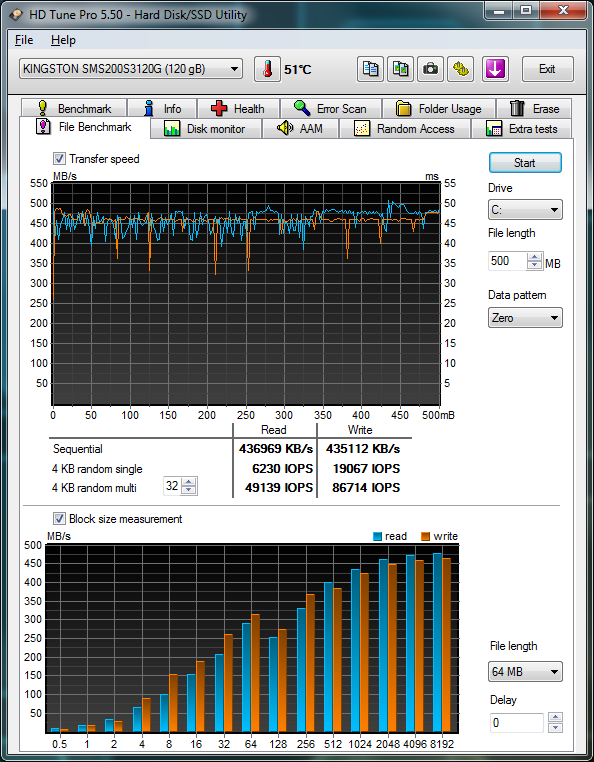Click 6230 IOPS random single read
This screenshot has width=594, height=762.
(x=282, y=468)
